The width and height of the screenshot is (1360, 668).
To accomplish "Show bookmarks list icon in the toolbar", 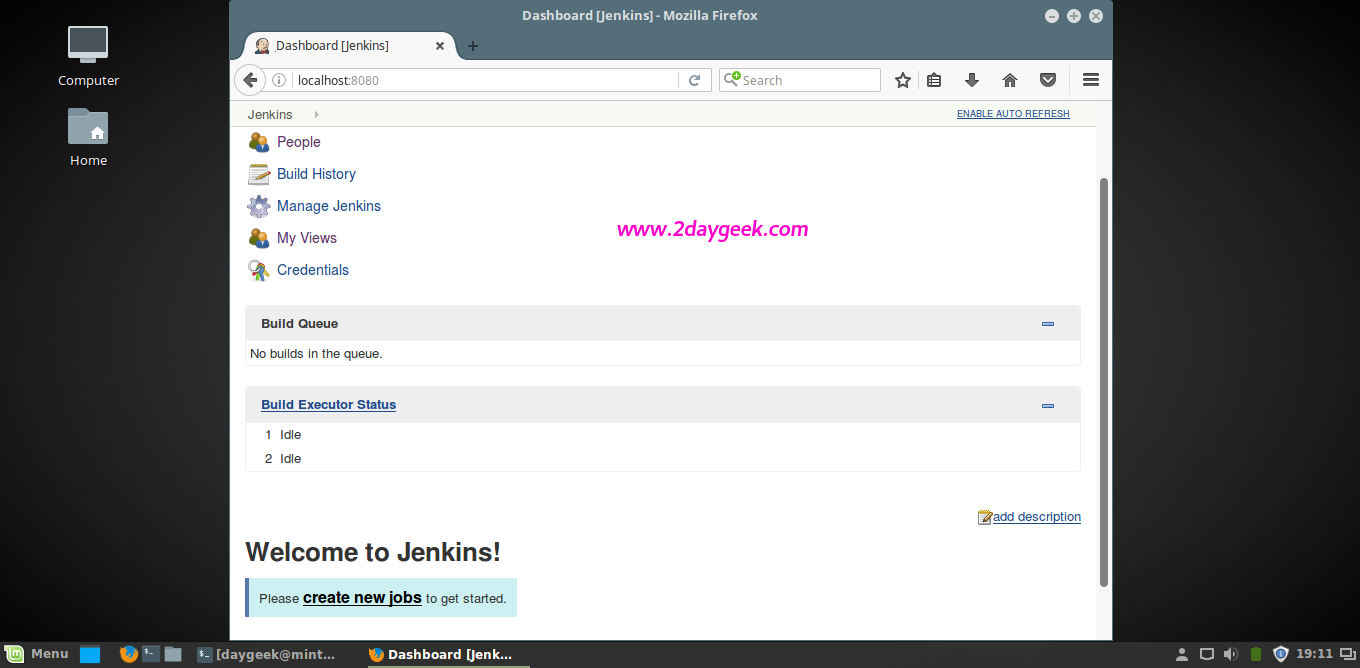I will point(934,80).
